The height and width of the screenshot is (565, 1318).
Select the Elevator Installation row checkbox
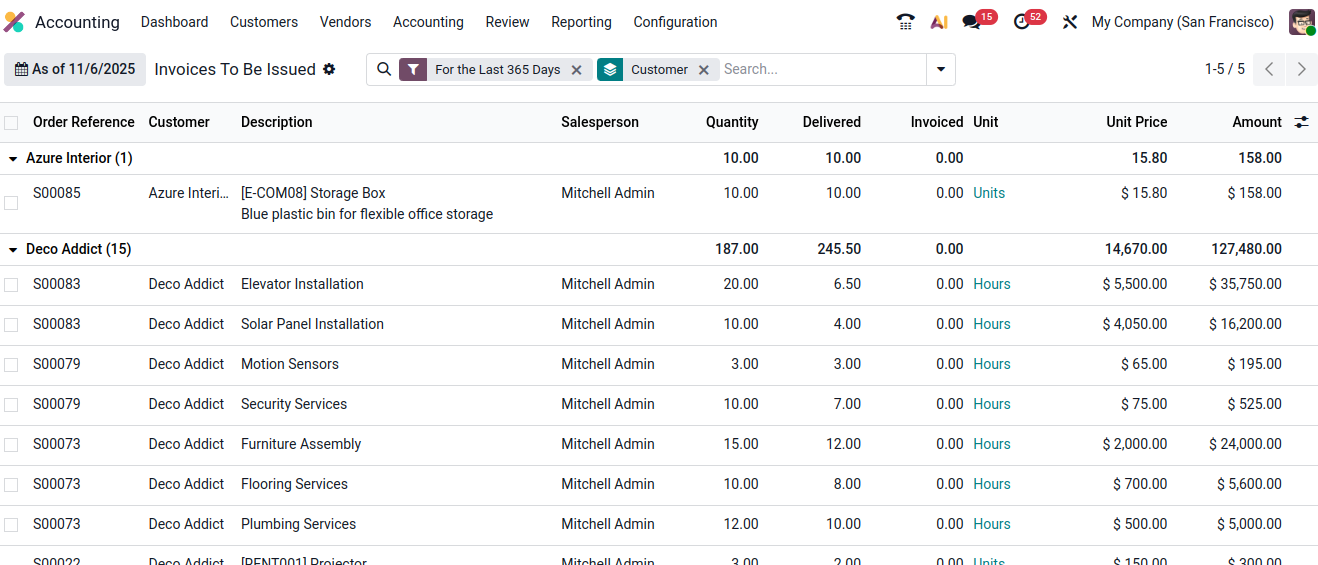click(11, 285)
